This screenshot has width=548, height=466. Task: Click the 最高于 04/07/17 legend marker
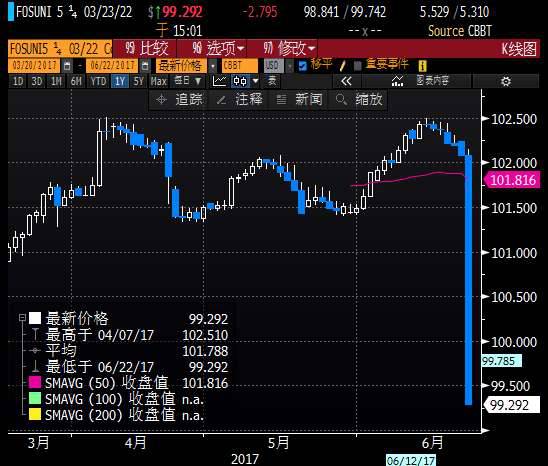(x=35, y=335)
